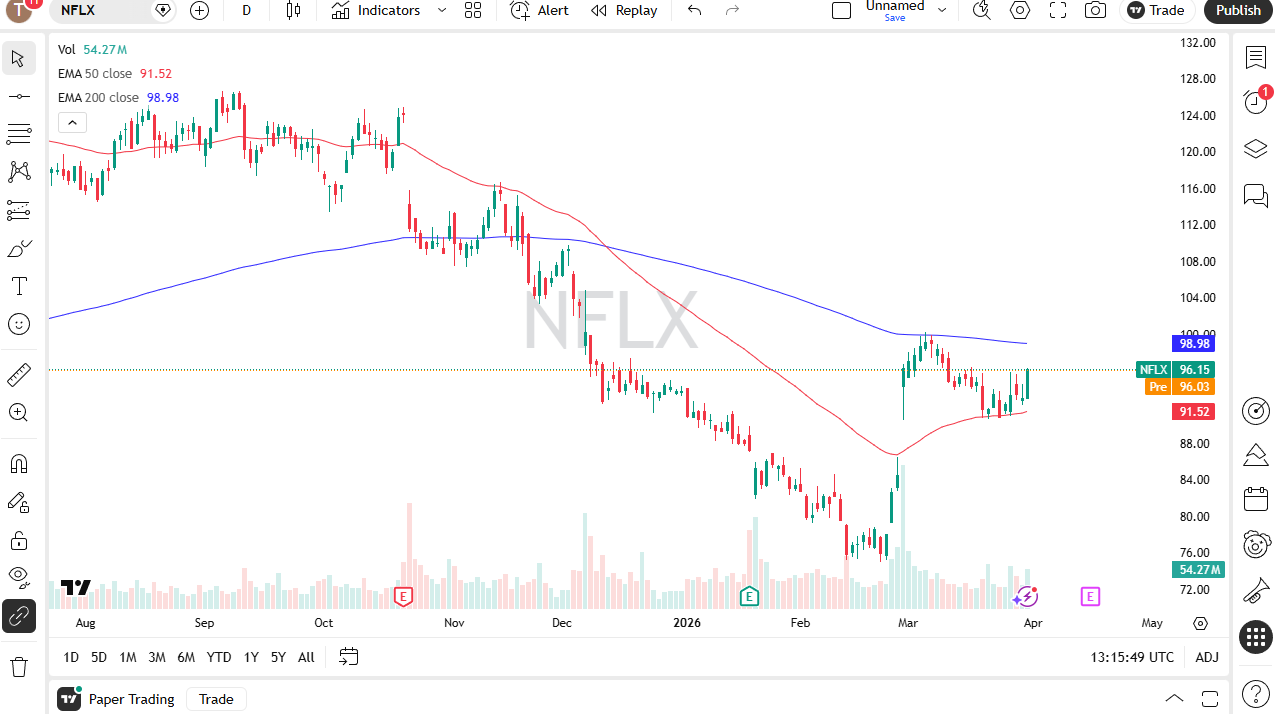Open the layout setup square icon
Screen dimensions: 1275x714
point(842,11)
